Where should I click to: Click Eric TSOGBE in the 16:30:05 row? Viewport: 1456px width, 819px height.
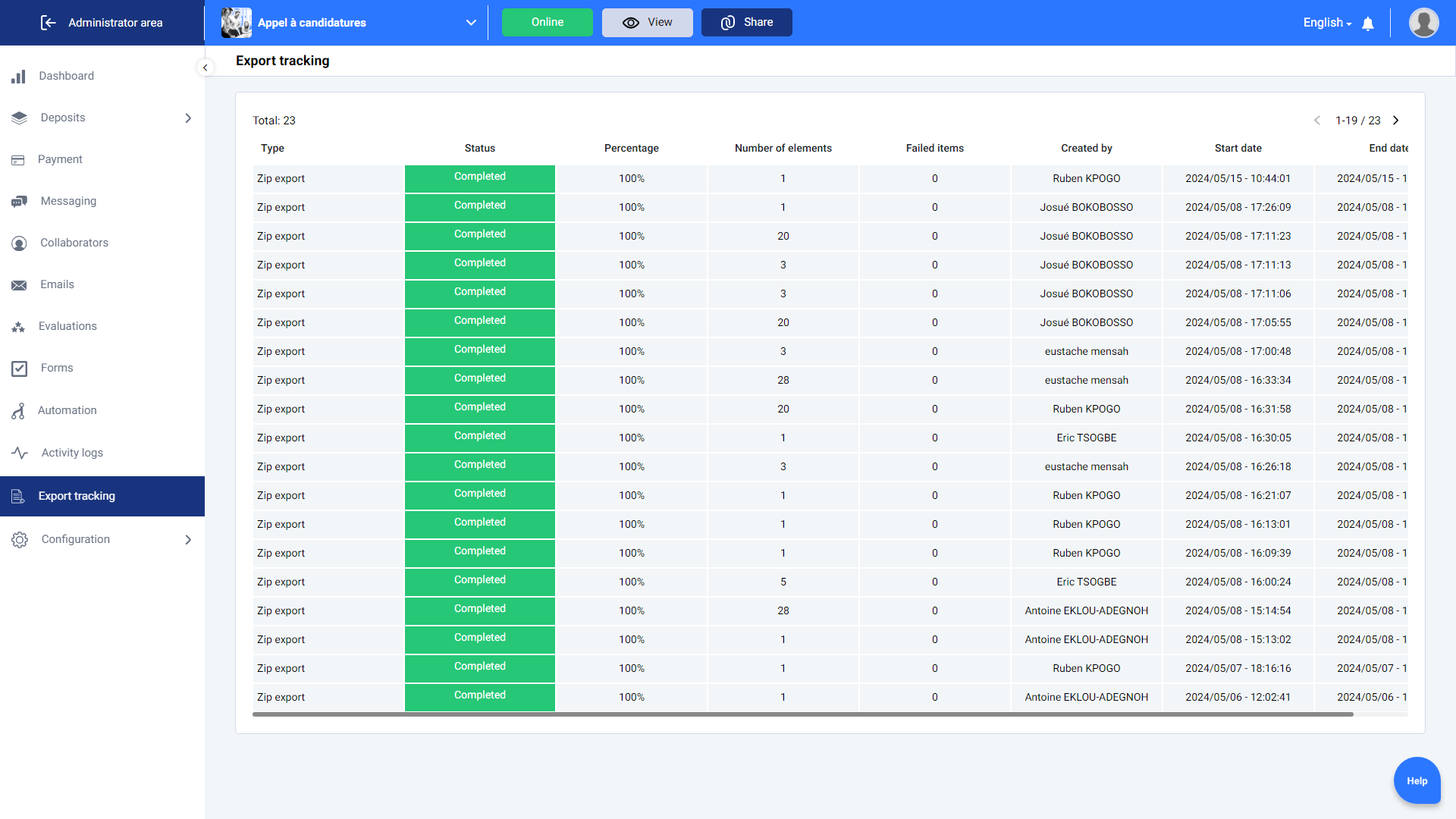1086,438
